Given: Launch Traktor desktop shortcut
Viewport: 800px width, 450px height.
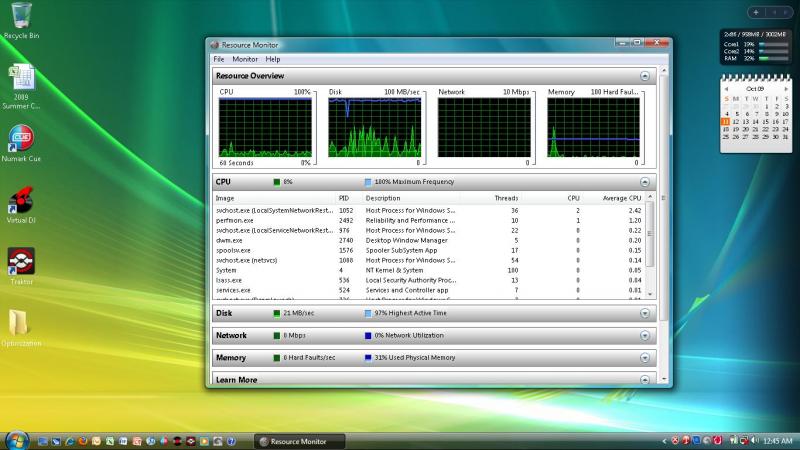Looking at the screenshot, I should coord(21,266).
